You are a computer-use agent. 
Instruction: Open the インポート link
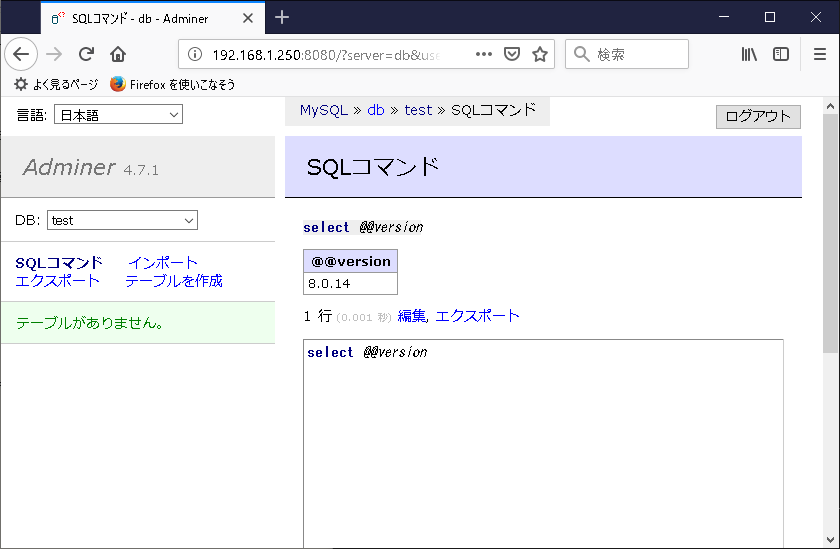(x=163, y=262)
